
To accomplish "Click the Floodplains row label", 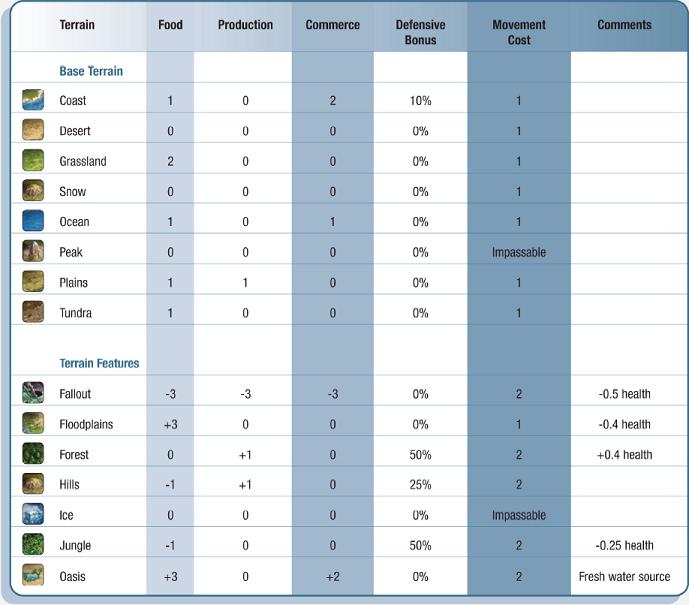I will coord(86,424).
